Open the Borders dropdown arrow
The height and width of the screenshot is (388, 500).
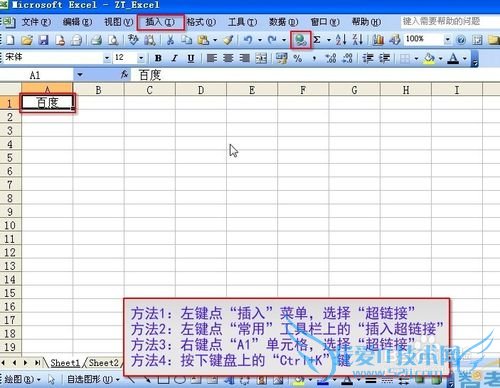[x=416, y=59]
